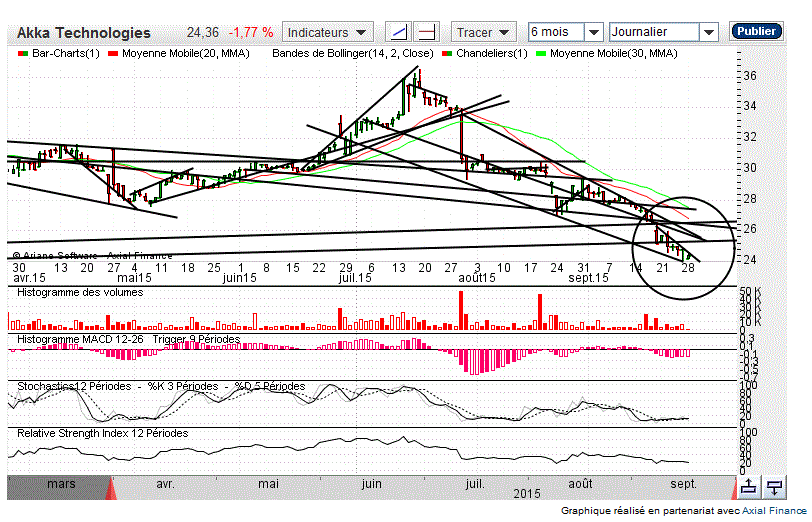
Task: Click the Moyenne Mobile(20, MMA) red swatch
Action: [x=113, y=54]
